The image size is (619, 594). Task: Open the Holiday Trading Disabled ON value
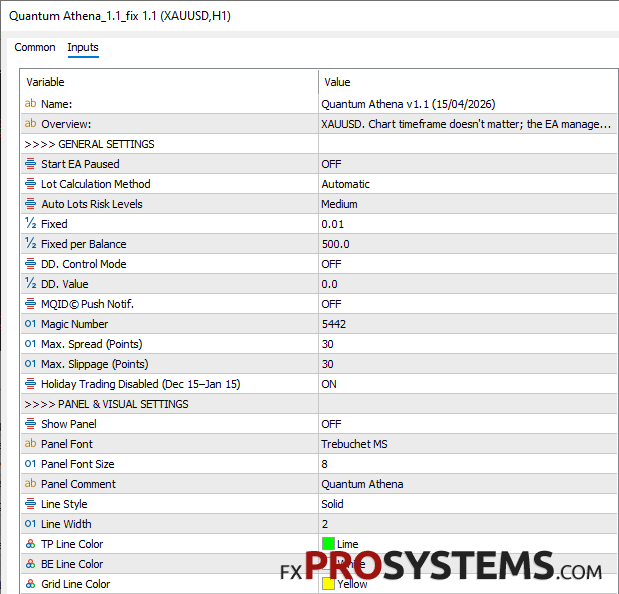point(468,384)
